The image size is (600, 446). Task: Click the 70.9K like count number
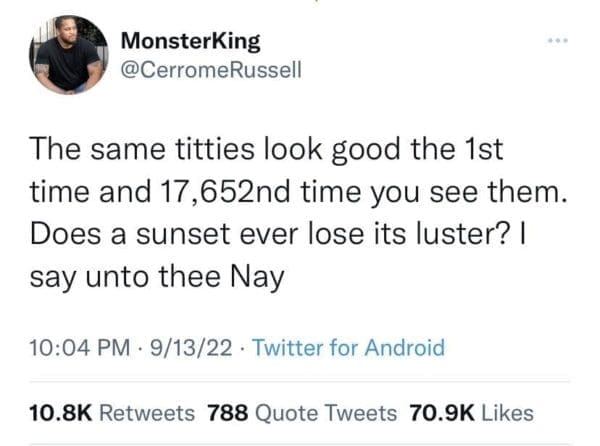click(x=440, y=412)
